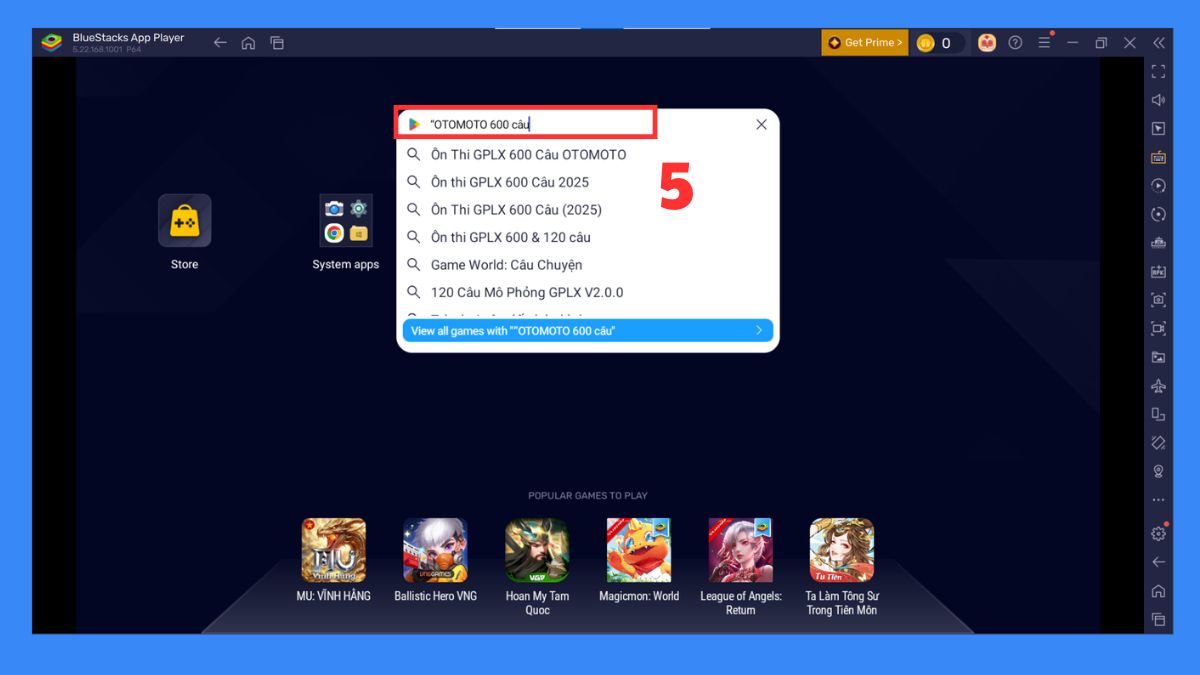
Task: Open recent apps from title bar
Action: (x=277, y=43)
